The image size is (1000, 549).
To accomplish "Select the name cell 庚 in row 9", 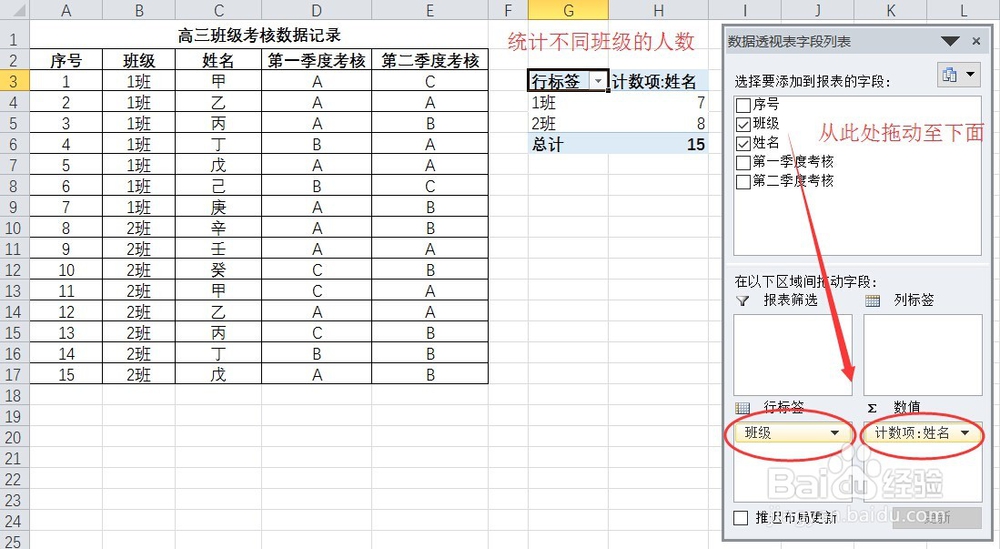I will (218, 207).
